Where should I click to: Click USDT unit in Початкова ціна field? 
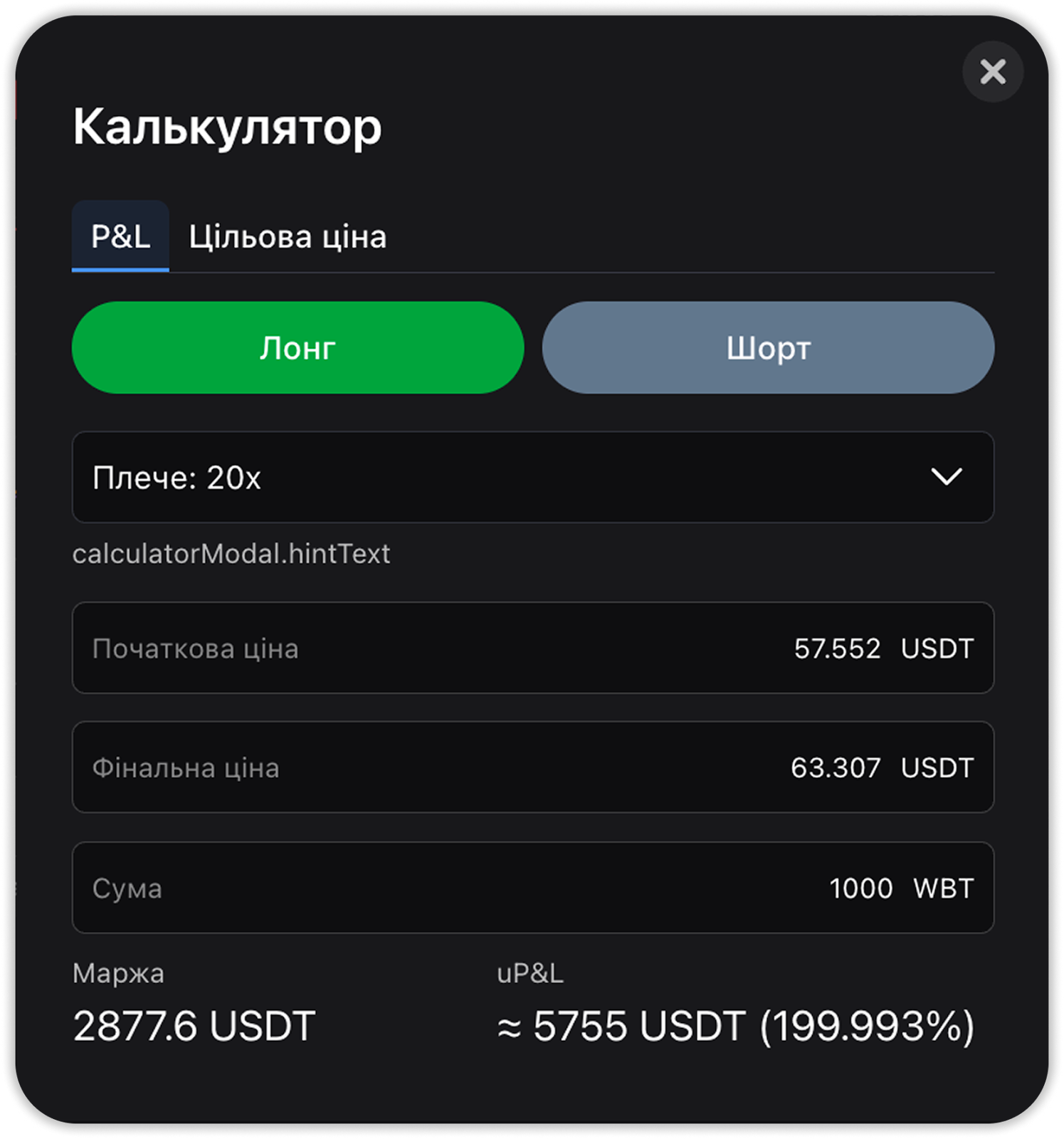[937, 649]
